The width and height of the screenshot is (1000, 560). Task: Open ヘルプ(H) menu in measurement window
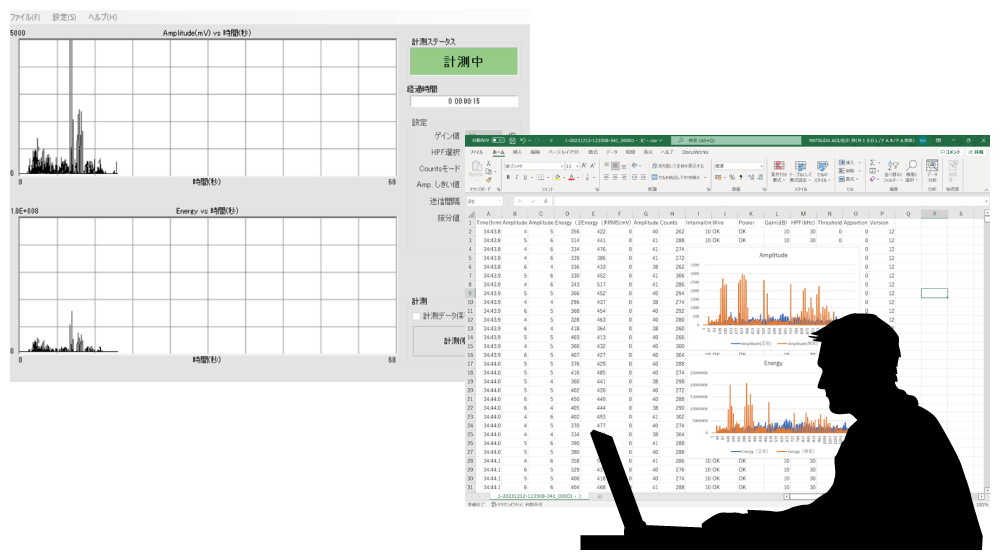point(103,17)
